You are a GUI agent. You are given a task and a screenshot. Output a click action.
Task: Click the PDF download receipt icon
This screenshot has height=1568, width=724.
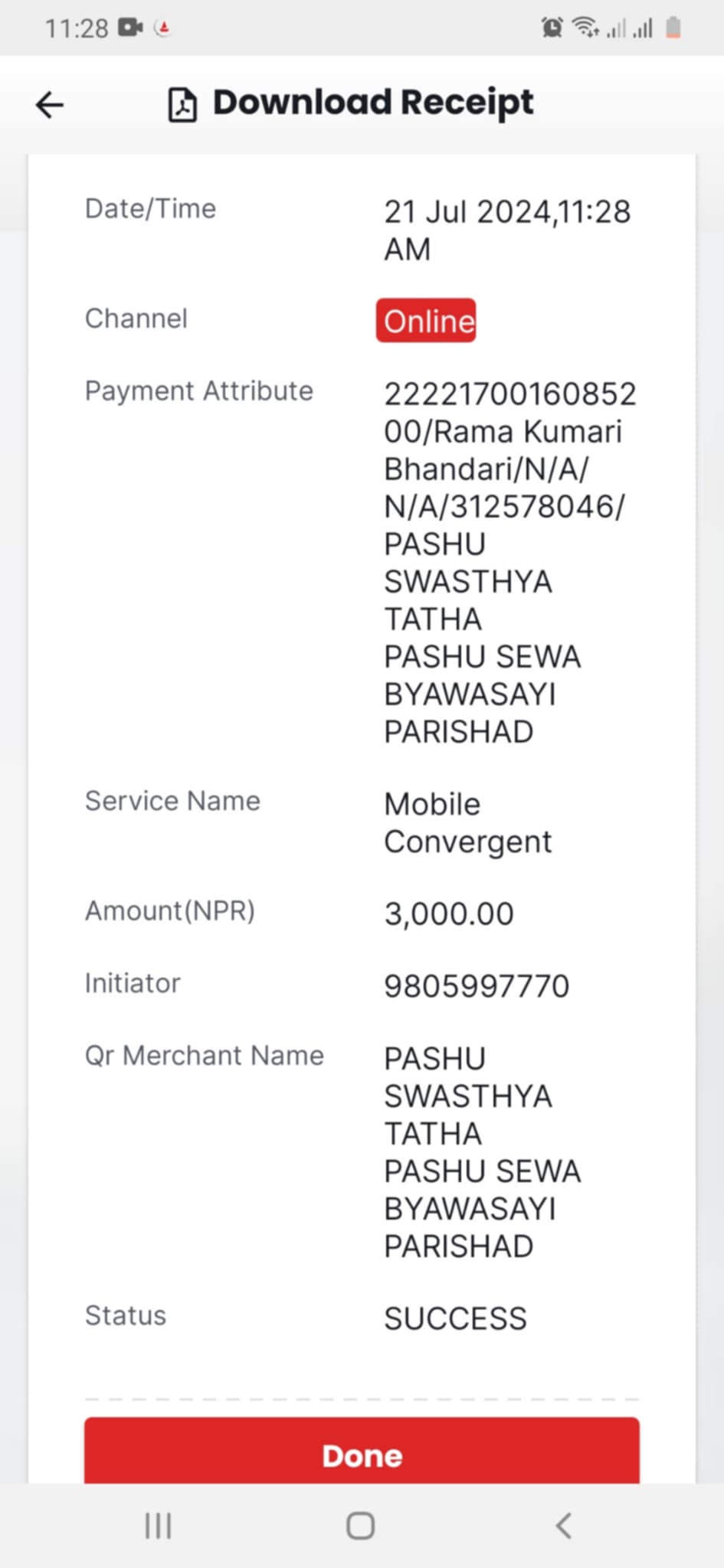tap(182, 105)
